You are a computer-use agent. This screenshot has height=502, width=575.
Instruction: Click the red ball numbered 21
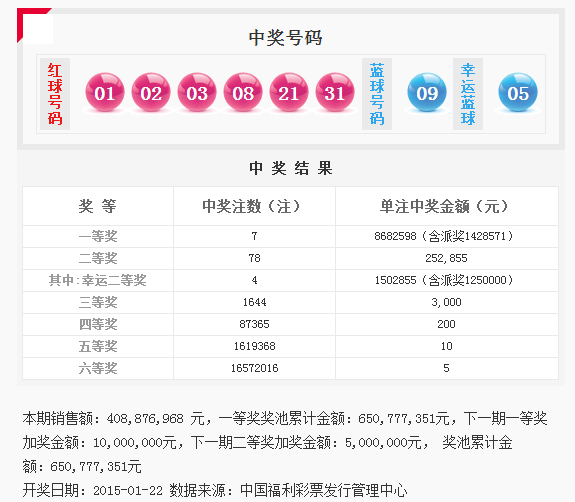289,92
